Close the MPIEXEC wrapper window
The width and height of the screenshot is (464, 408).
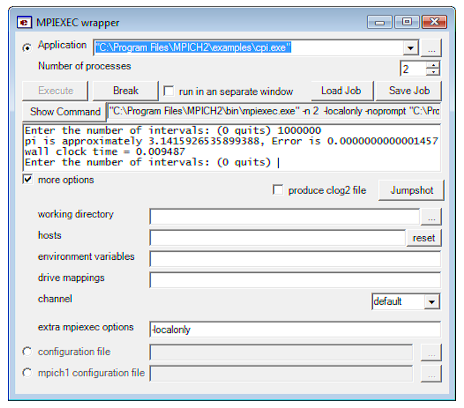(x=434, y=22)
